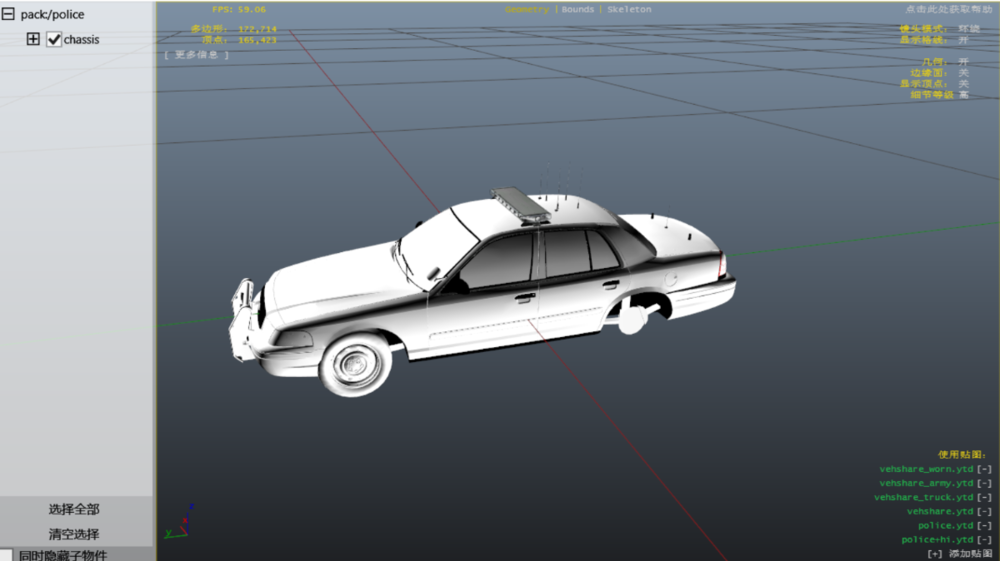
Task: Toggle 几何 geometry display setting
Action: click(x=963, y=62)
